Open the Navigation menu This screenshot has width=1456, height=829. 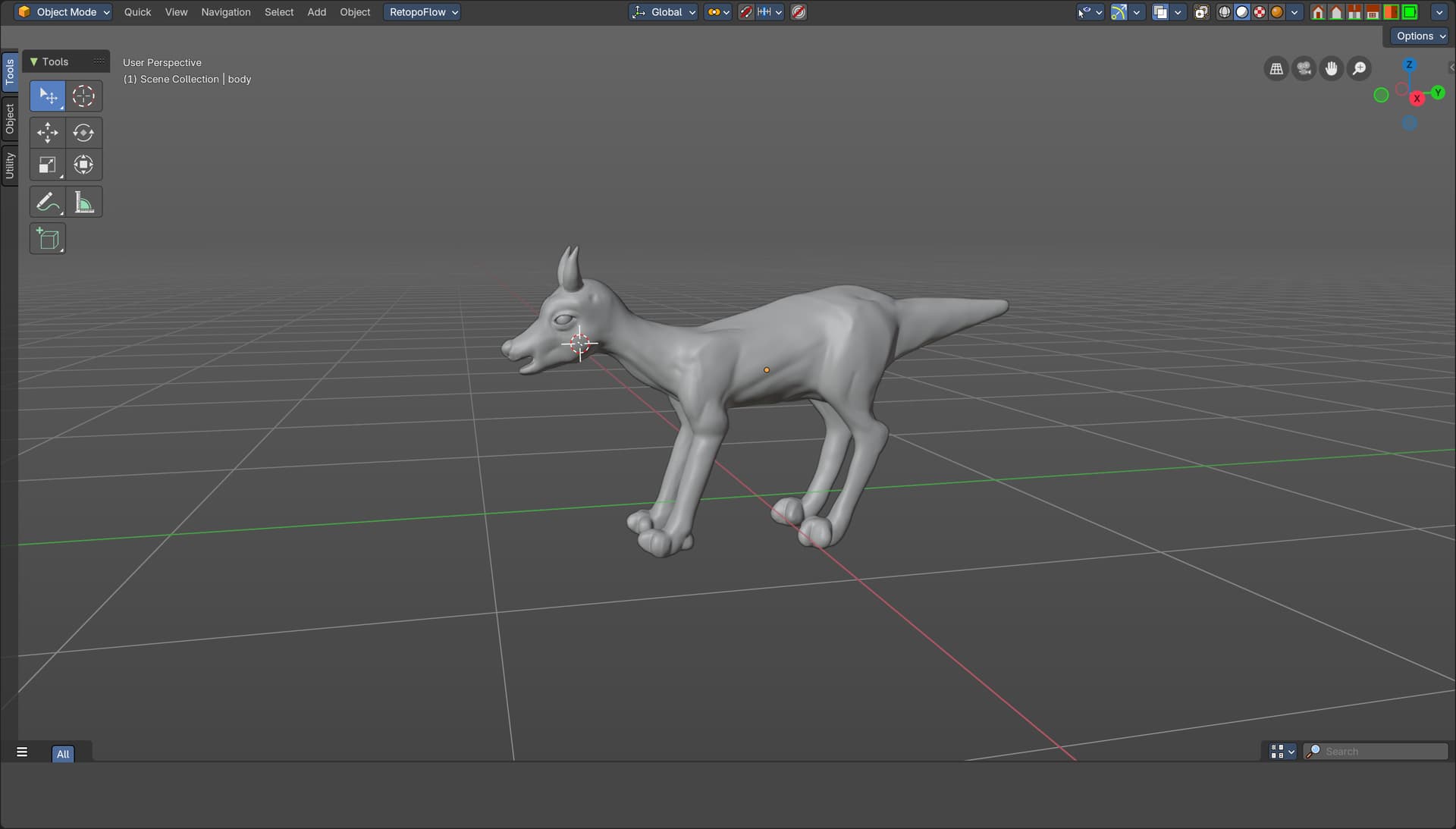click(225, 12)
